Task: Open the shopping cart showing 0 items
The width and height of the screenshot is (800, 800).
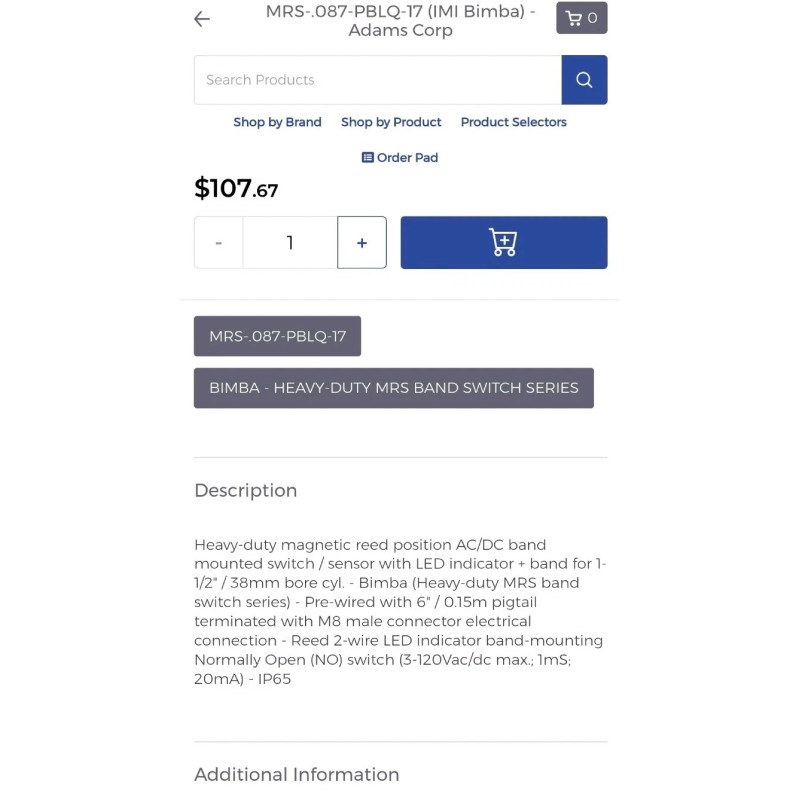Action: 581,18
